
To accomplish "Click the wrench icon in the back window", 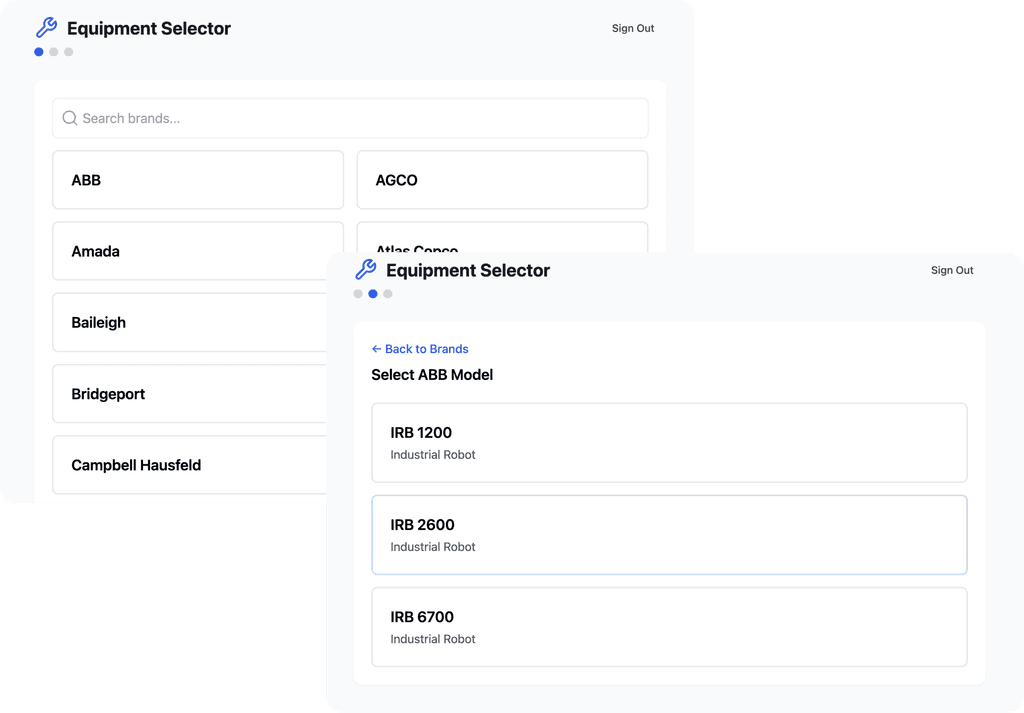I will [46, 28].
